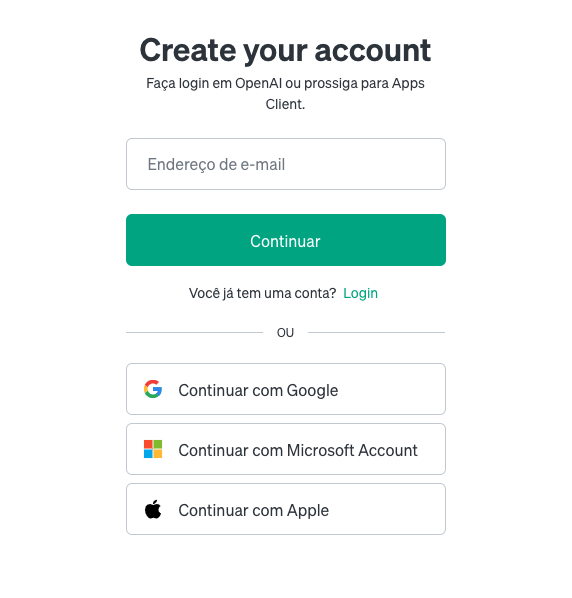572x598 pixels.
Task: Click the Endereço de e-mail placeholder text
Action: pos(216,165)
